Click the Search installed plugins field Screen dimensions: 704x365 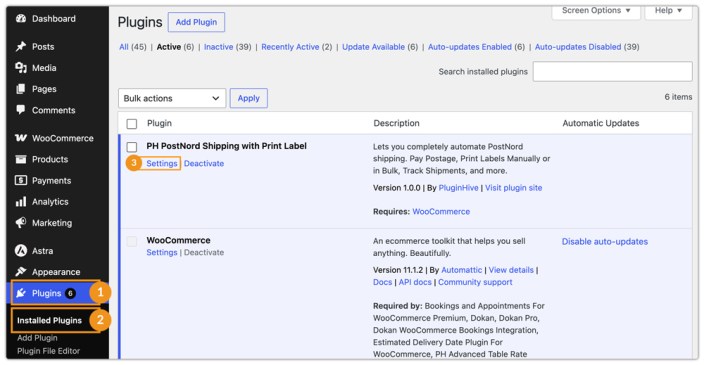coord(612,72)
